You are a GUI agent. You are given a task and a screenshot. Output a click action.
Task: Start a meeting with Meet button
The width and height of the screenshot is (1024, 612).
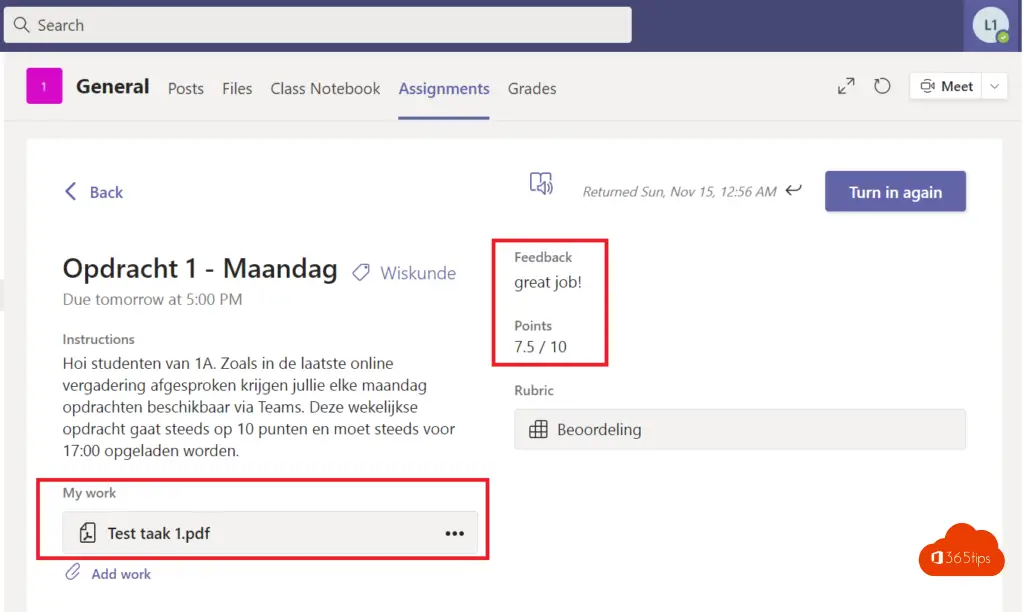tap(946, 86)
